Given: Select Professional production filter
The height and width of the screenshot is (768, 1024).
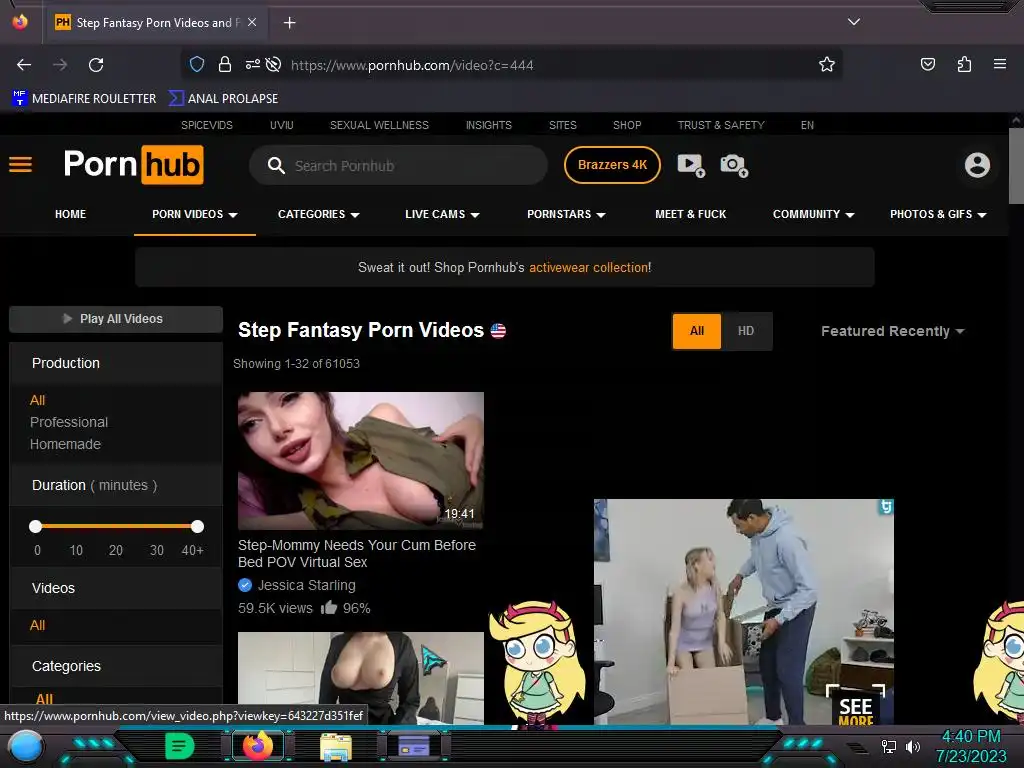Looking at the screenshot, I should 69,422.
